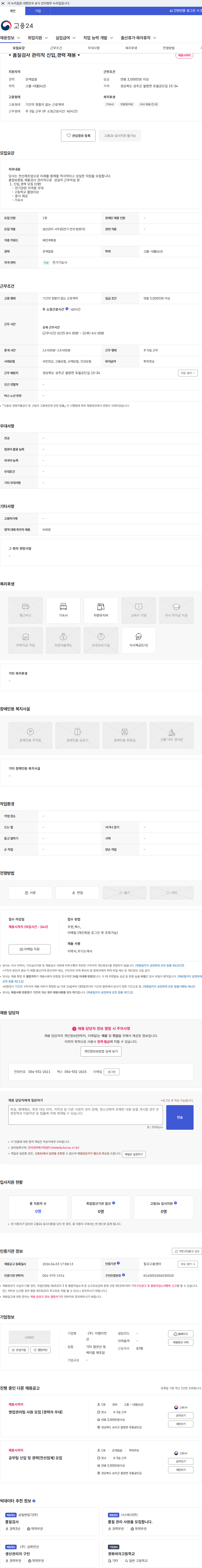Click the 면접 screening method box
This screenshot has width=202, height=1568.
tap(77, 893)
